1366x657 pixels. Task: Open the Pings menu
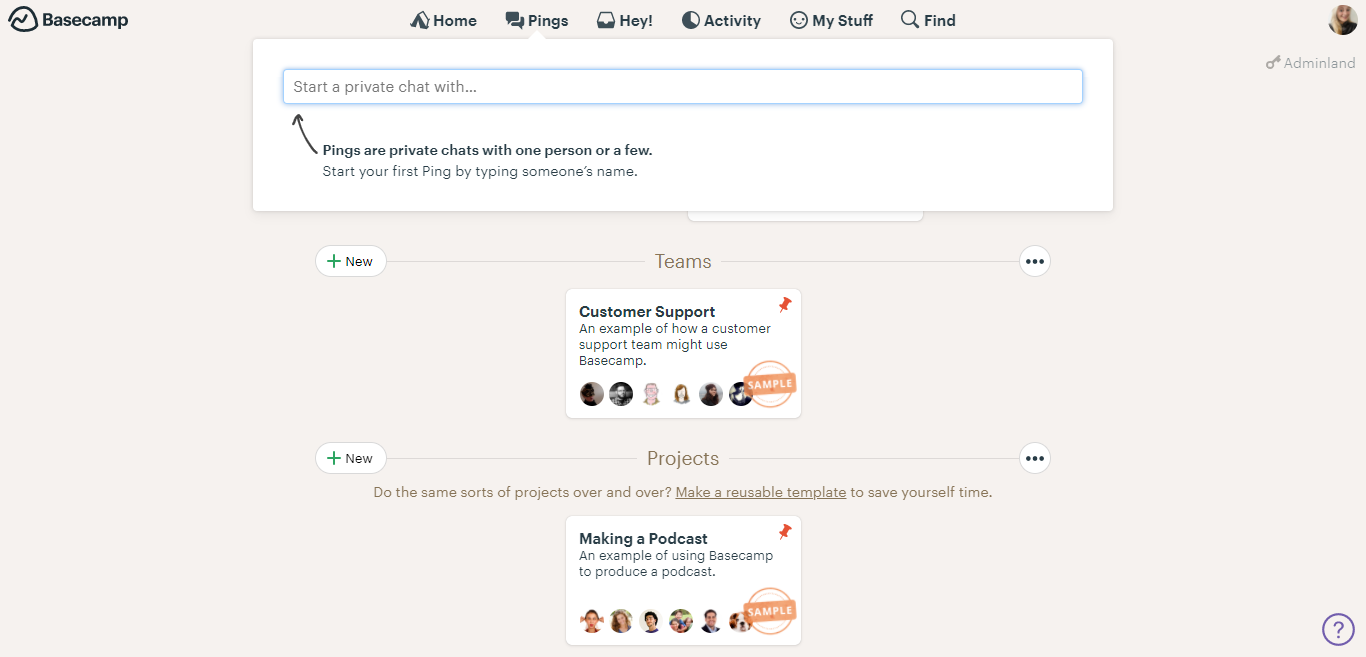pos(537,20)
